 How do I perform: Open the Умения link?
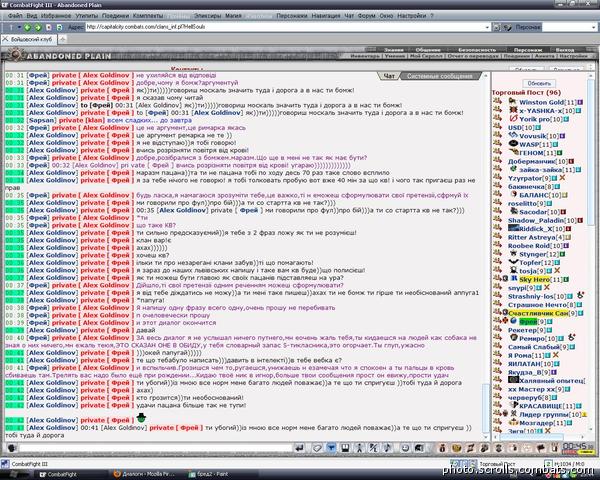tap(395, 56)
